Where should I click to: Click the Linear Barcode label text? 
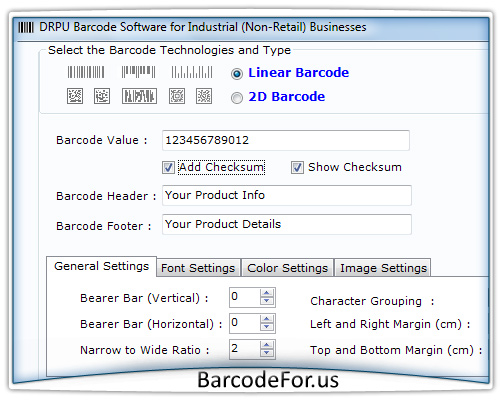click(x=299, y=73)
